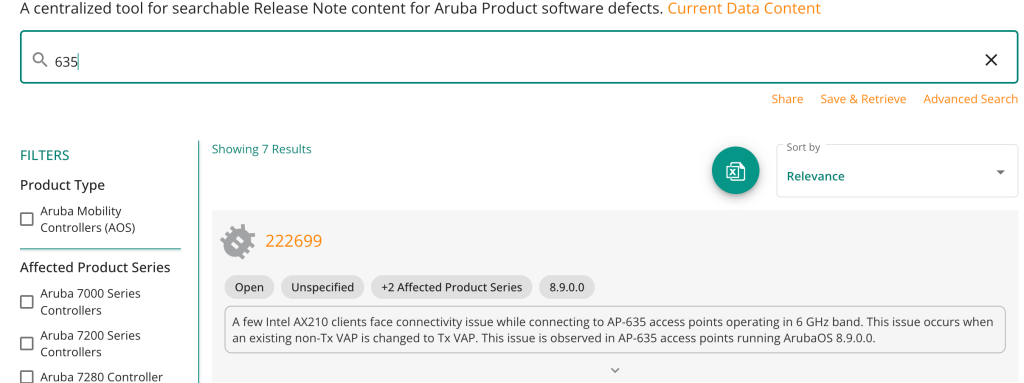
Task: Check Aruba 7280 Controller filter
Action: tap(27, 376)
